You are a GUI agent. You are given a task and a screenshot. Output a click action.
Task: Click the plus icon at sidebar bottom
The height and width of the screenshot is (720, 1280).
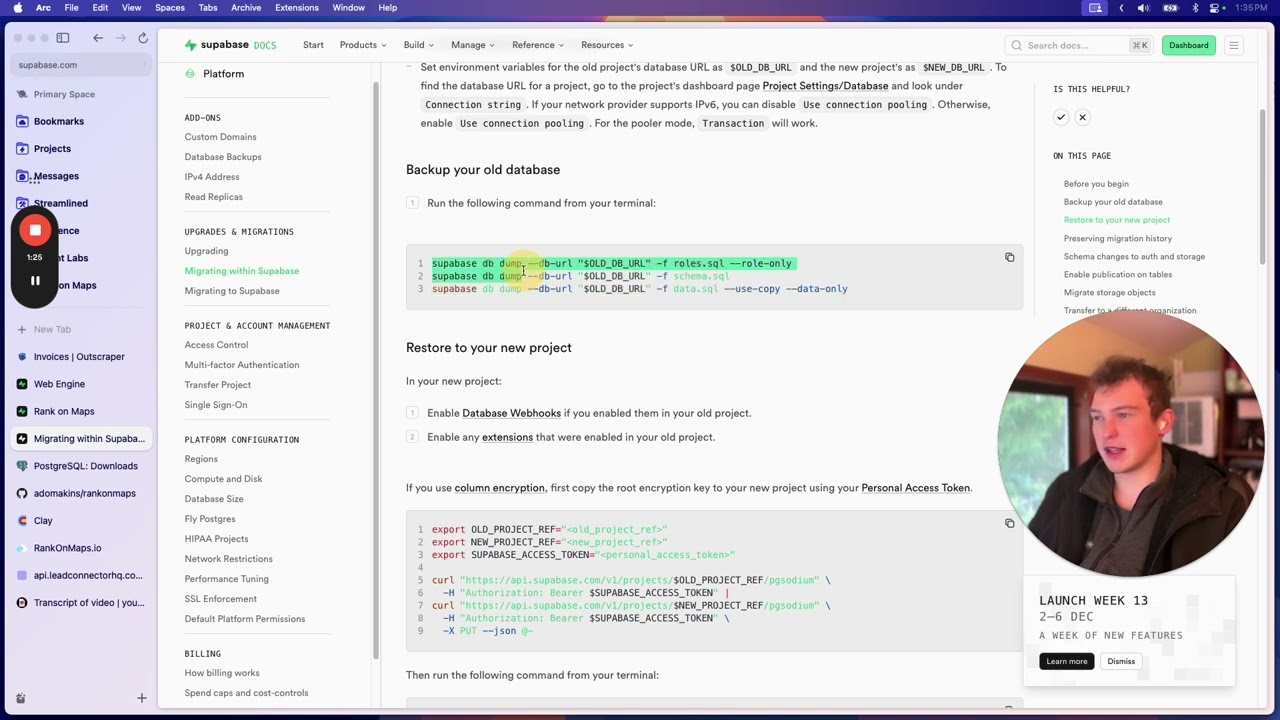coord(141,698)
